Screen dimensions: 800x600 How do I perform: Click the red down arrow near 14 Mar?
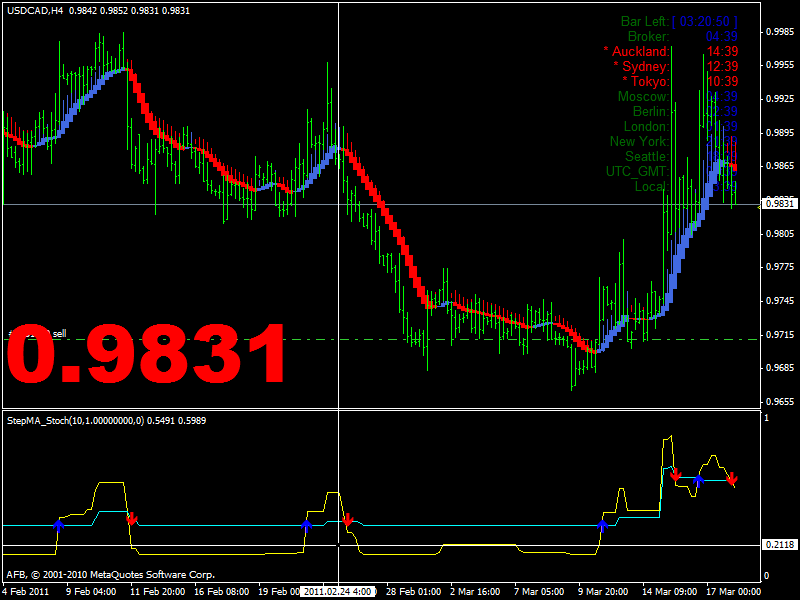[676, 474]
